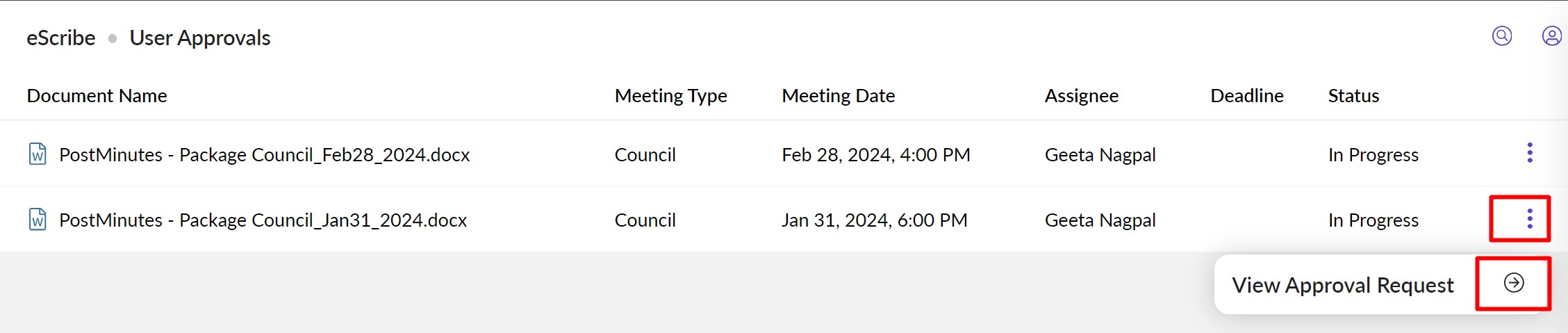The width and height of the screenshot is (1568, 333).
Task: Select View Approval Request menu option
Action: [x=1342, y=285]
